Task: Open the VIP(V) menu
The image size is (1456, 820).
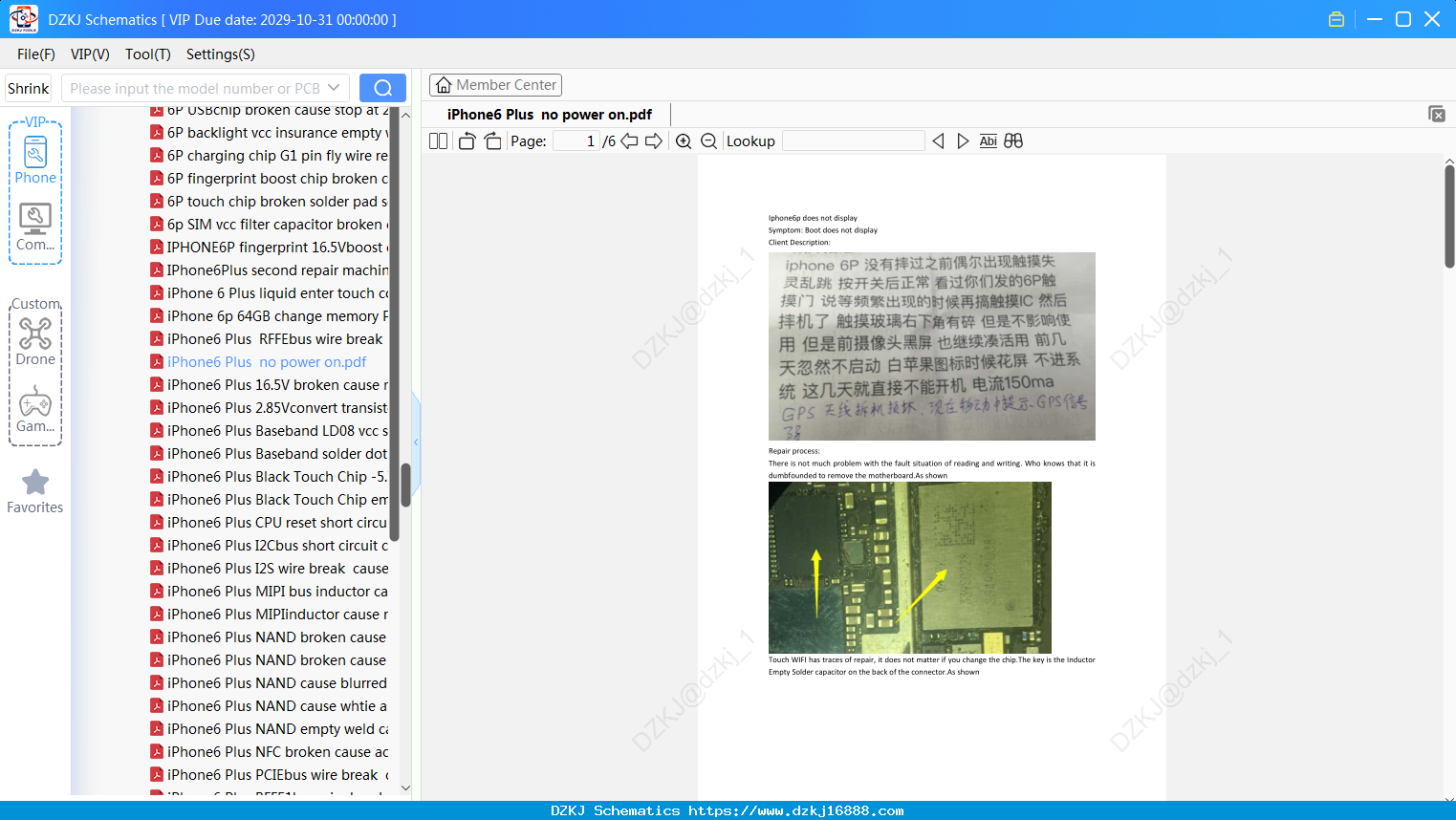Action: tap(90, 54)
